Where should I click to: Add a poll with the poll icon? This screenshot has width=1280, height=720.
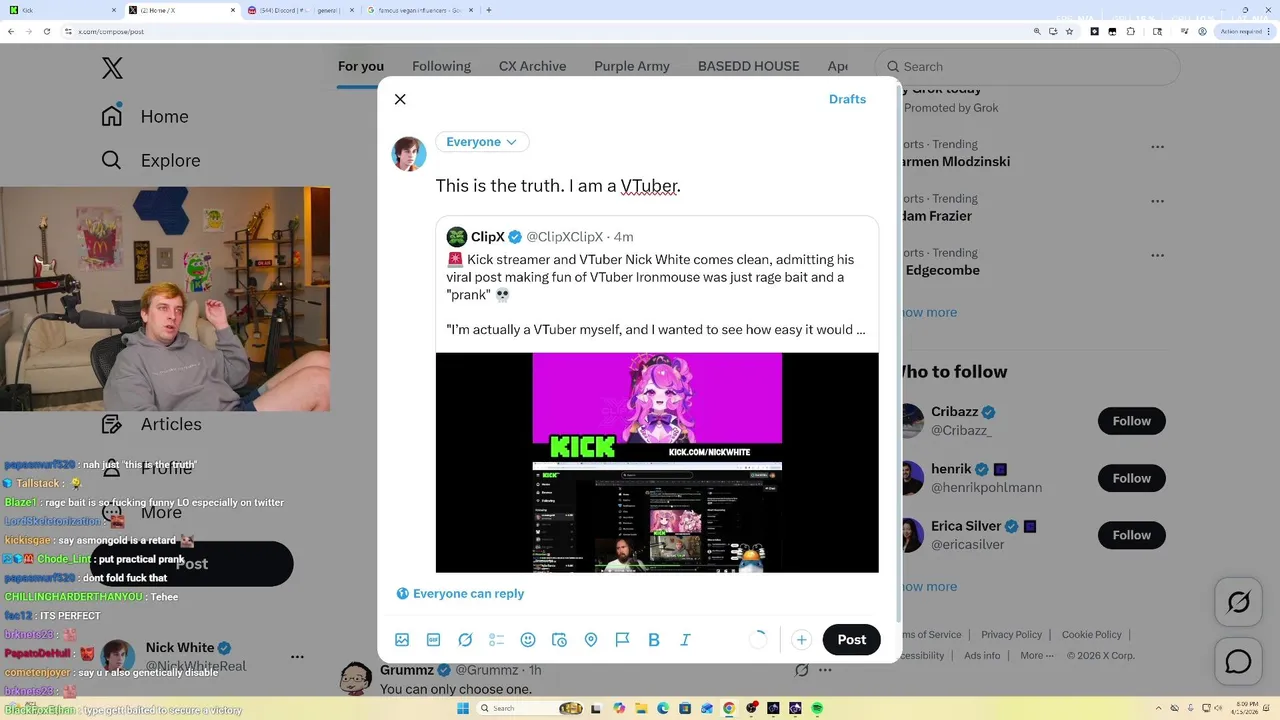pos(497,640)
